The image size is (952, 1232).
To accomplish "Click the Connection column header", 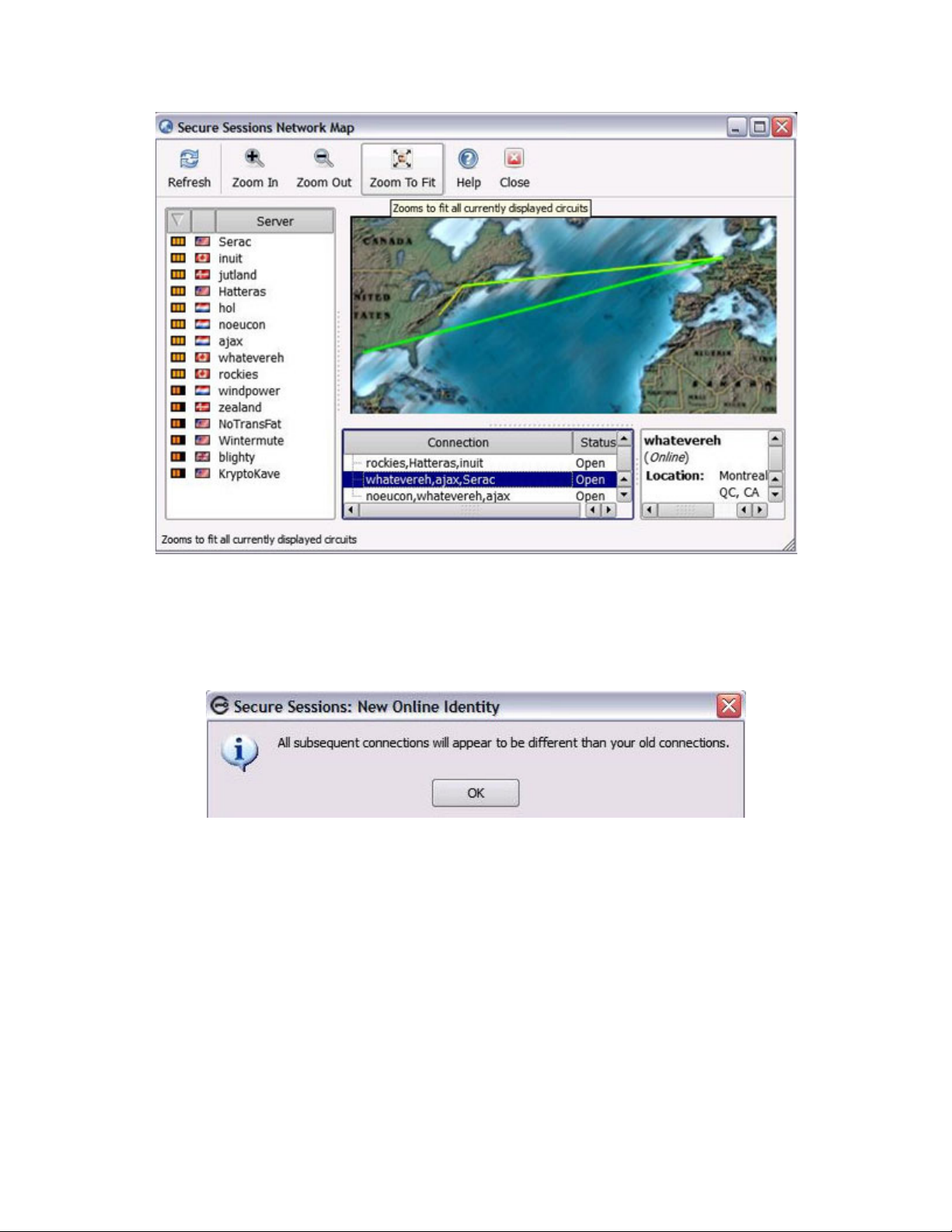I will point(458,442).
